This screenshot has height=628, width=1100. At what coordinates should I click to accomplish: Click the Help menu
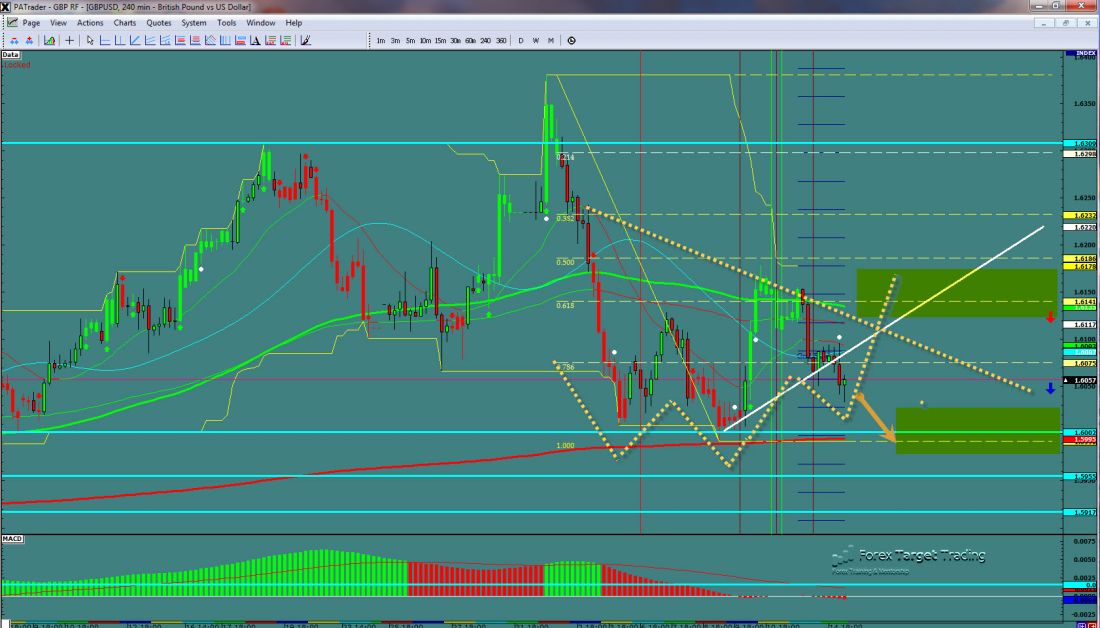click(x=293, y=22)
